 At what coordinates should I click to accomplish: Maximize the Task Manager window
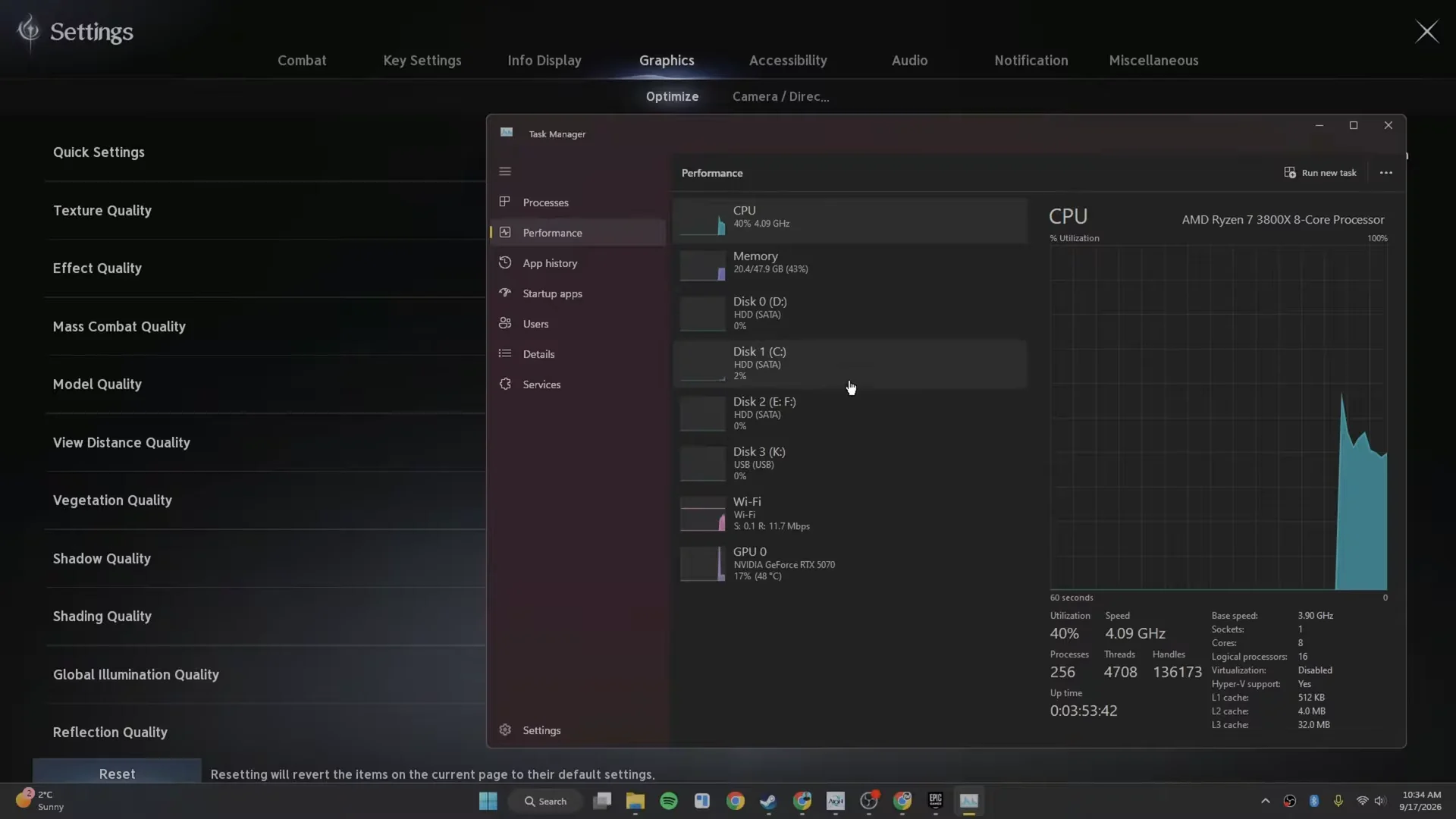(1354, 125)
